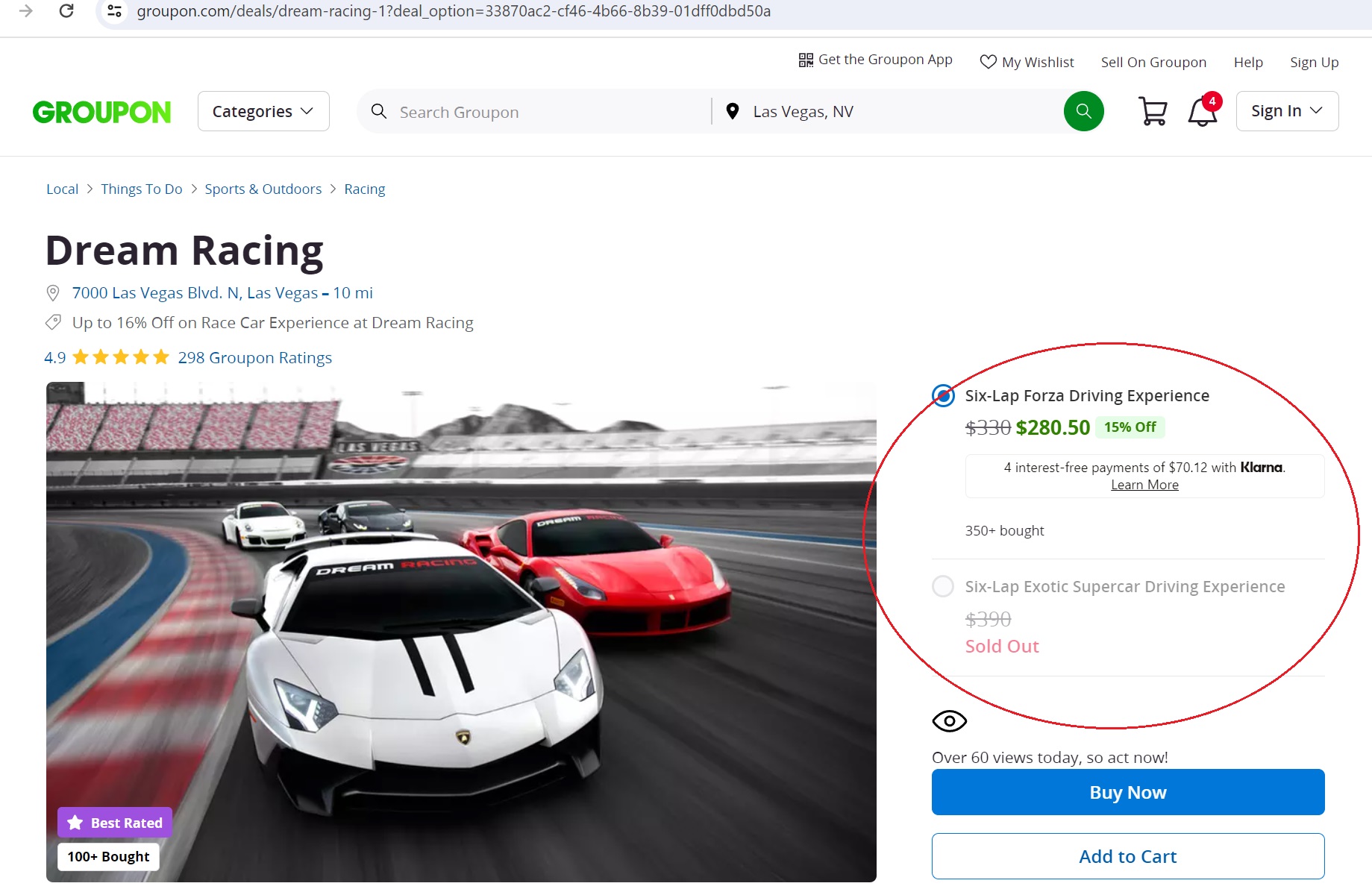
Task: Click the deal tag icon
Action: 53,322
